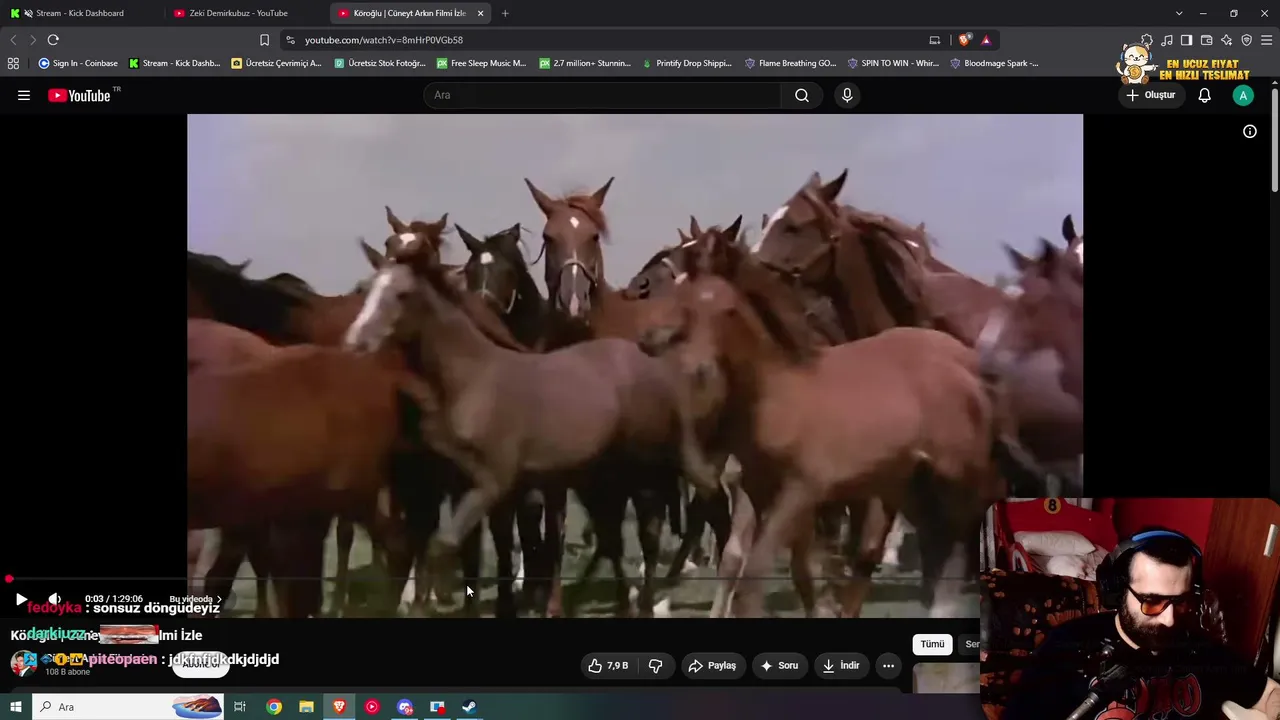Screen dimensions: 1280x720
Task: Expand the tab search chevron
Action: click(x=1179, y=13)
